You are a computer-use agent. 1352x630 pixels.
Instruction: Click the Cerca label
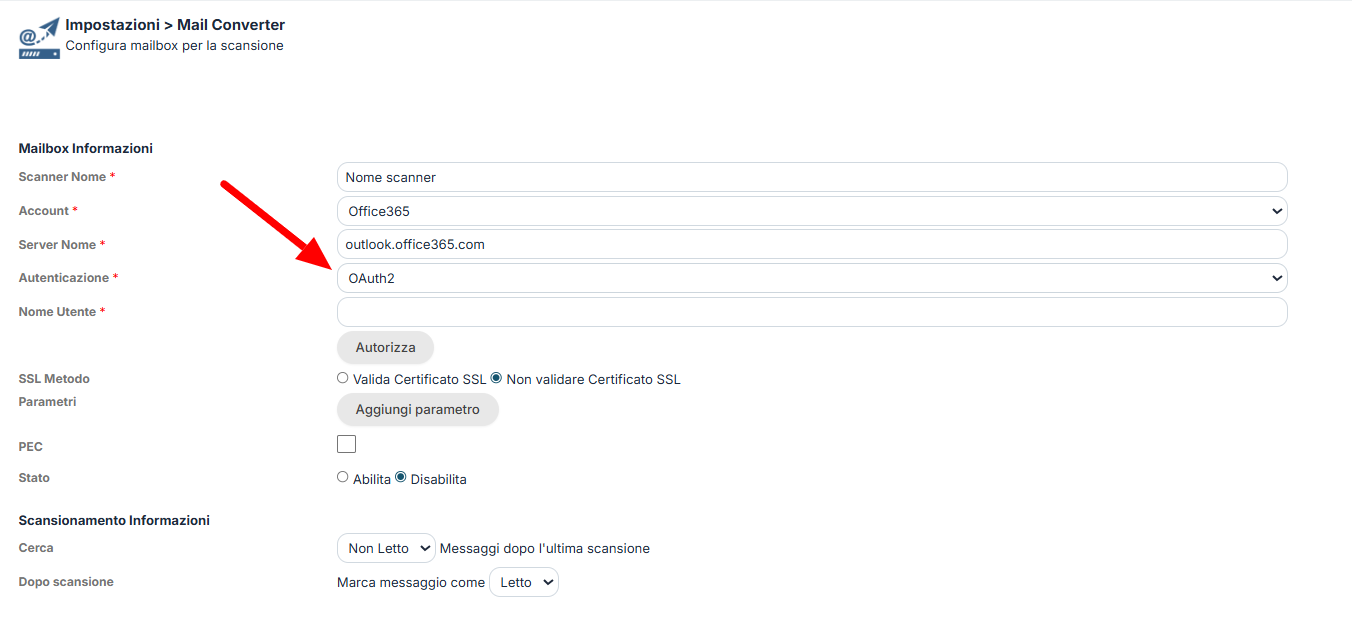(x=36, y=548)
